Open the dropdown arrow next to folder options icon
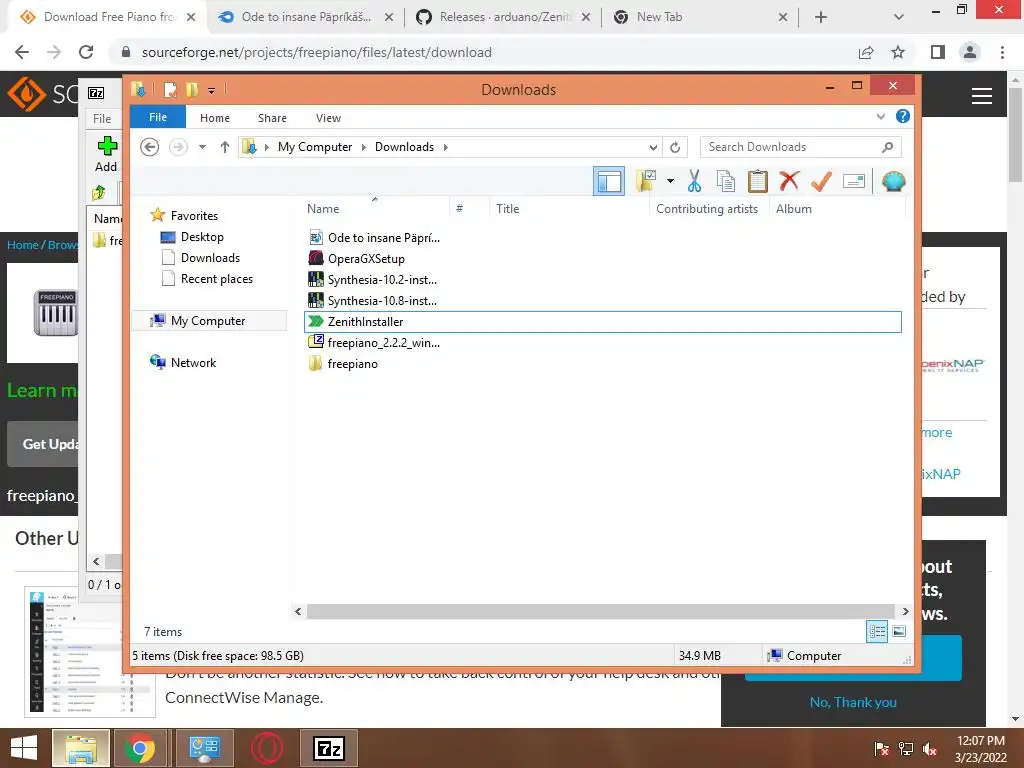1024x768 pixels. point(671,181)
